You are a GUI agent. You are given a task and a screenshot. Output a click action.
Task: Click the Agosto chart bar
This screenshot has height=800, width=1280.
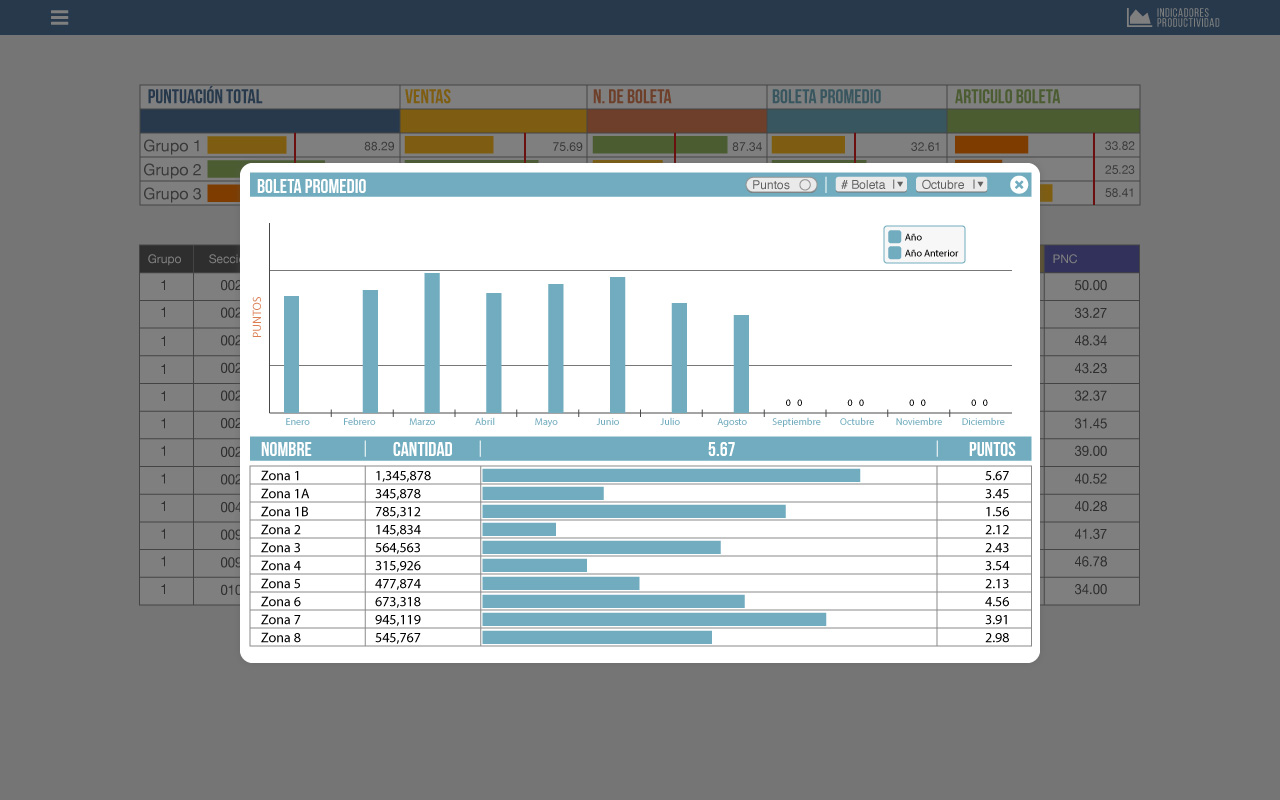741,364
